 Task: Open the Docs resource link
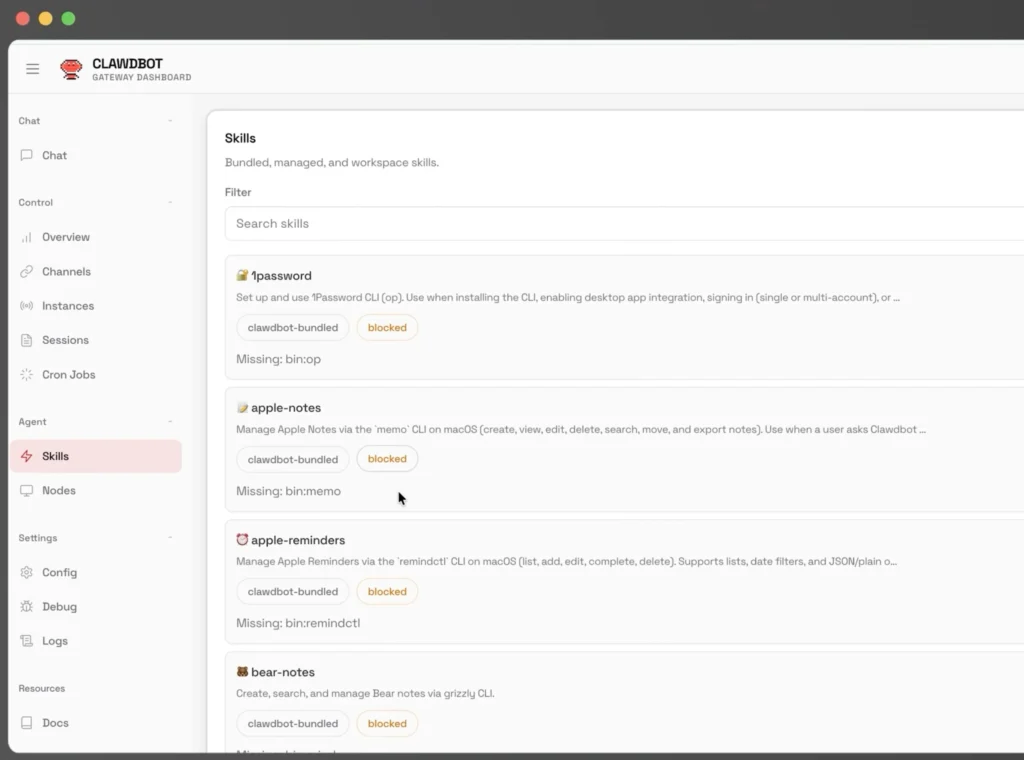[x=55, y=723]
